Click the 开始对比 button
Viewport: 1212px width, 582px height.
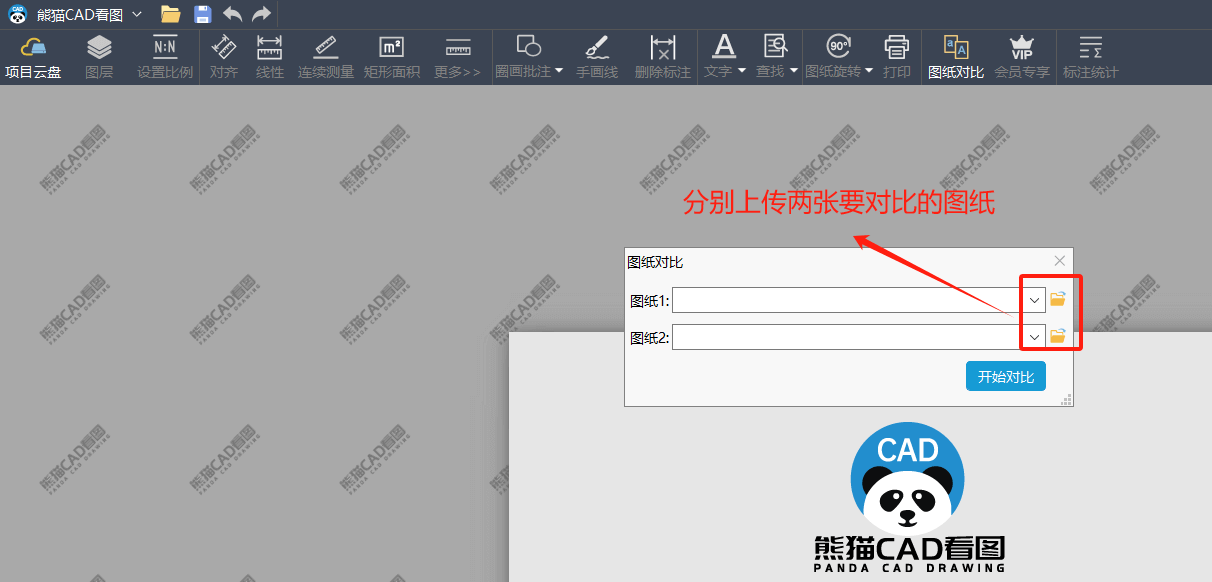click(1006, 376)
